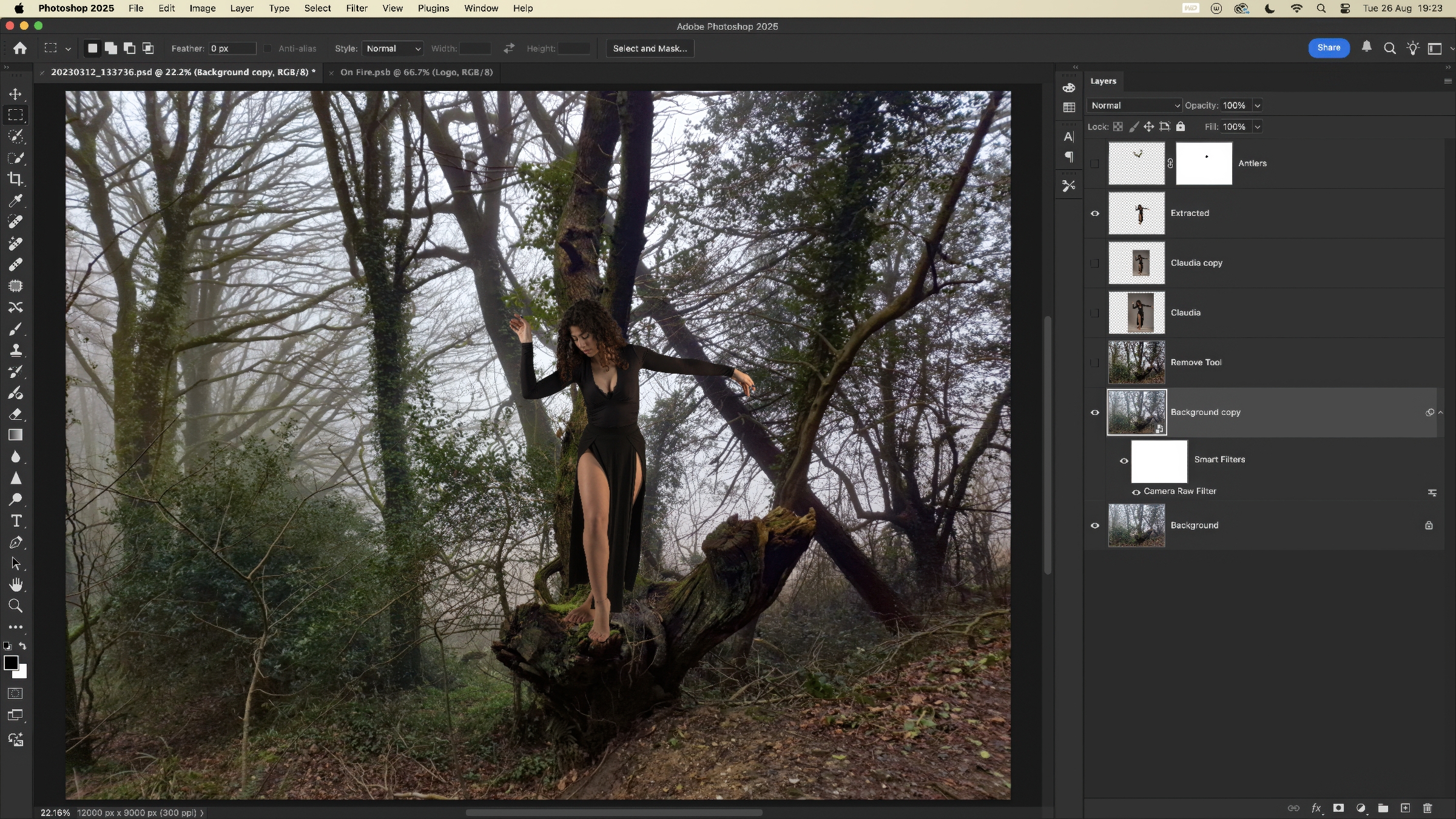This screenshot has height=819, width=1456.
Task: Hide the Extracted layer
Action: [1095, 214]
